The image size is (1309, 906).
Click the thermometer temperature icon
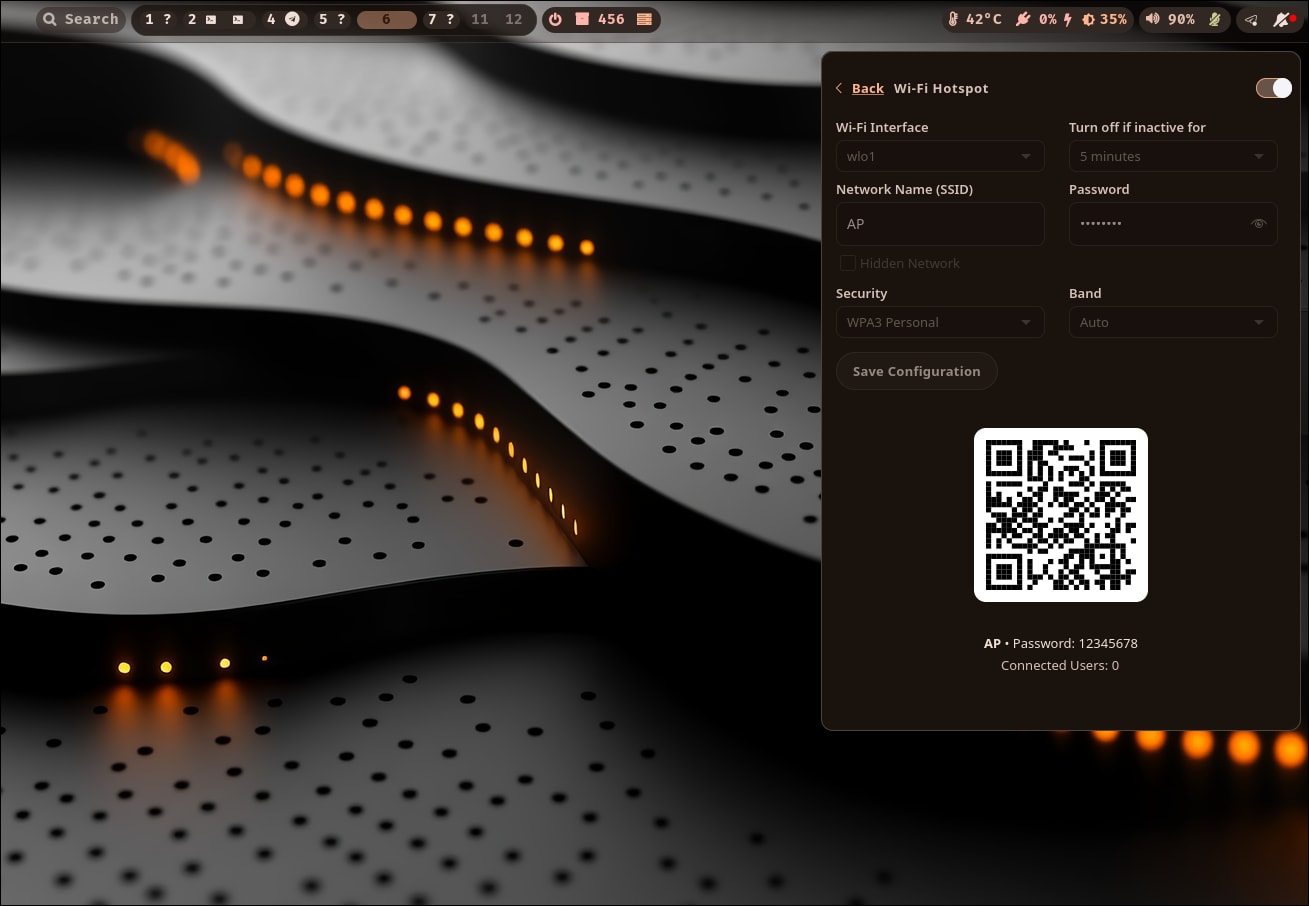point(953,19)
